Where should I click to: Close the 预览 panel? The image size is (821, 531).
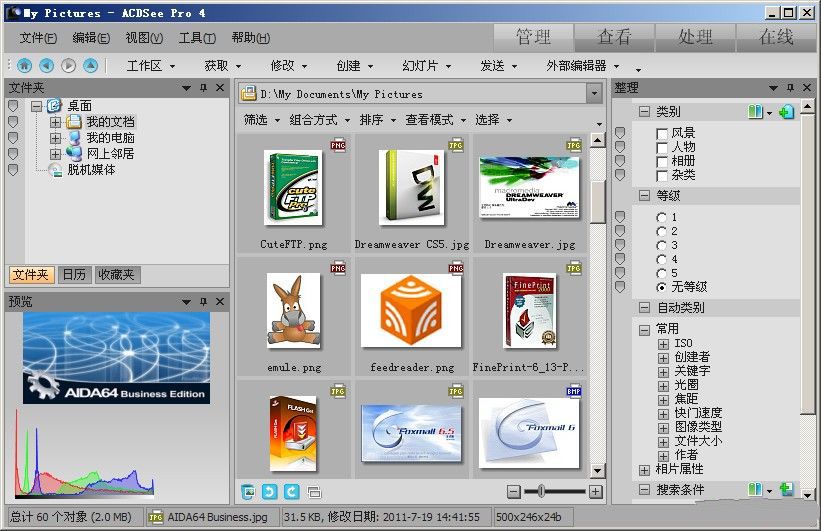point(220,302)
